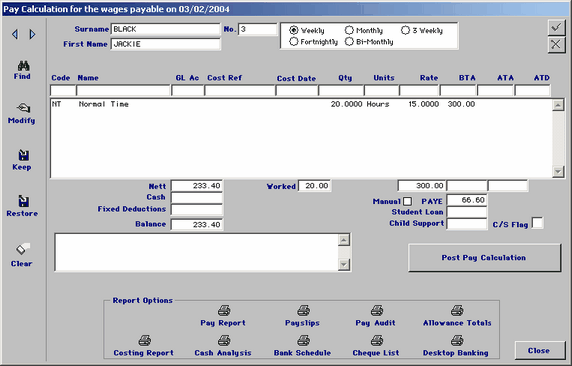
Task: Click the Cost Ref entry field
Action: tap(240, 90)
